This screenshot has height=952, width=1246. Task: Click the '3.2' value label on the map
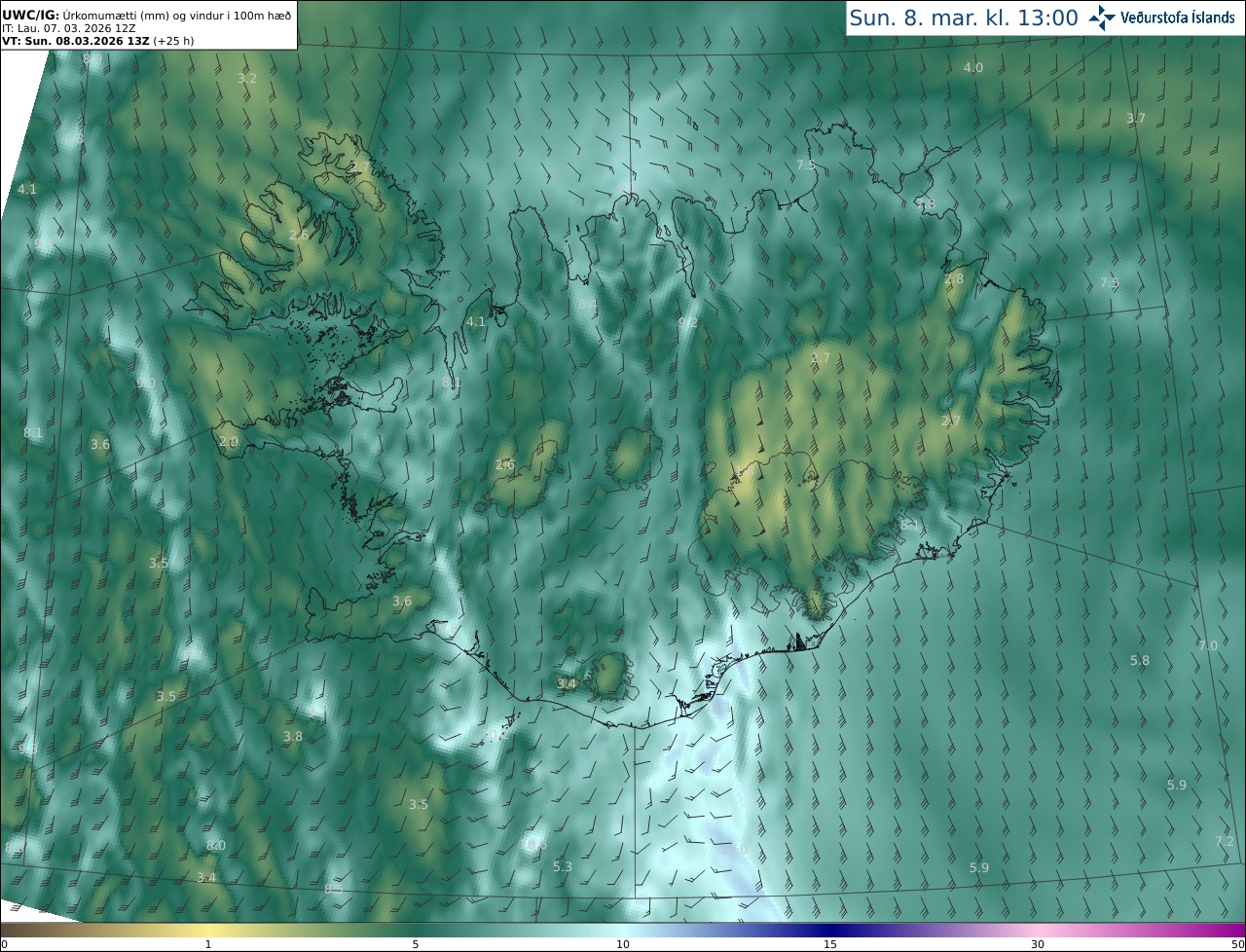(247, 78)
